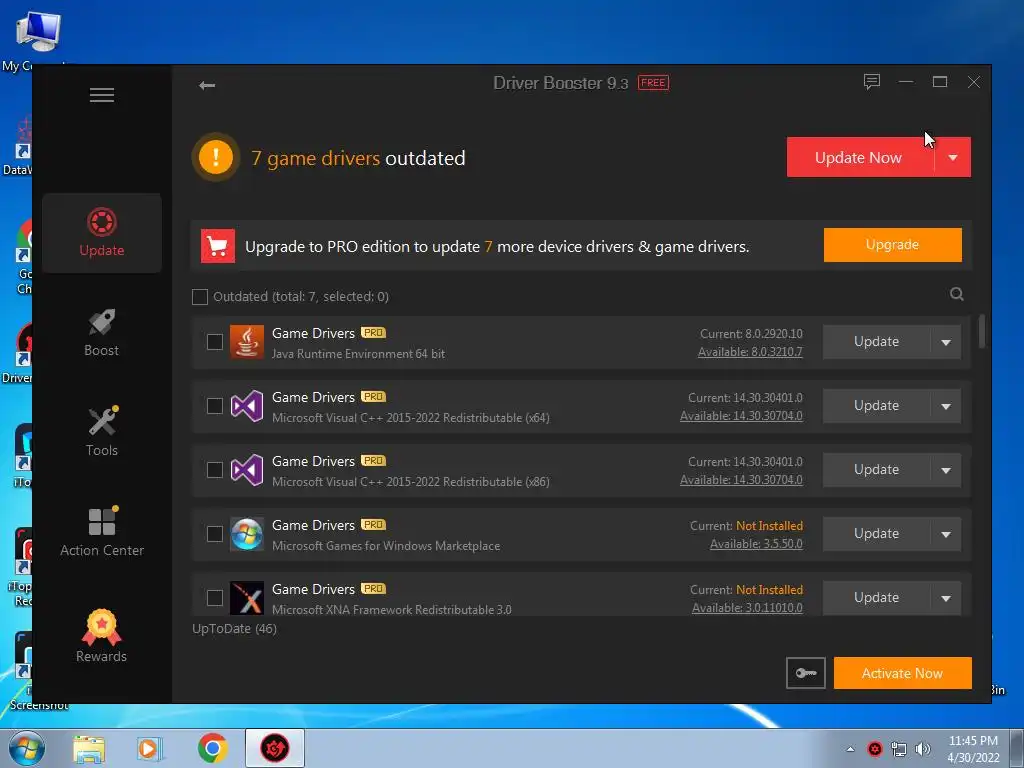
Task: Click the driver list vertical scrollbar
Action: pyautogui.click(x=982, y=332)
